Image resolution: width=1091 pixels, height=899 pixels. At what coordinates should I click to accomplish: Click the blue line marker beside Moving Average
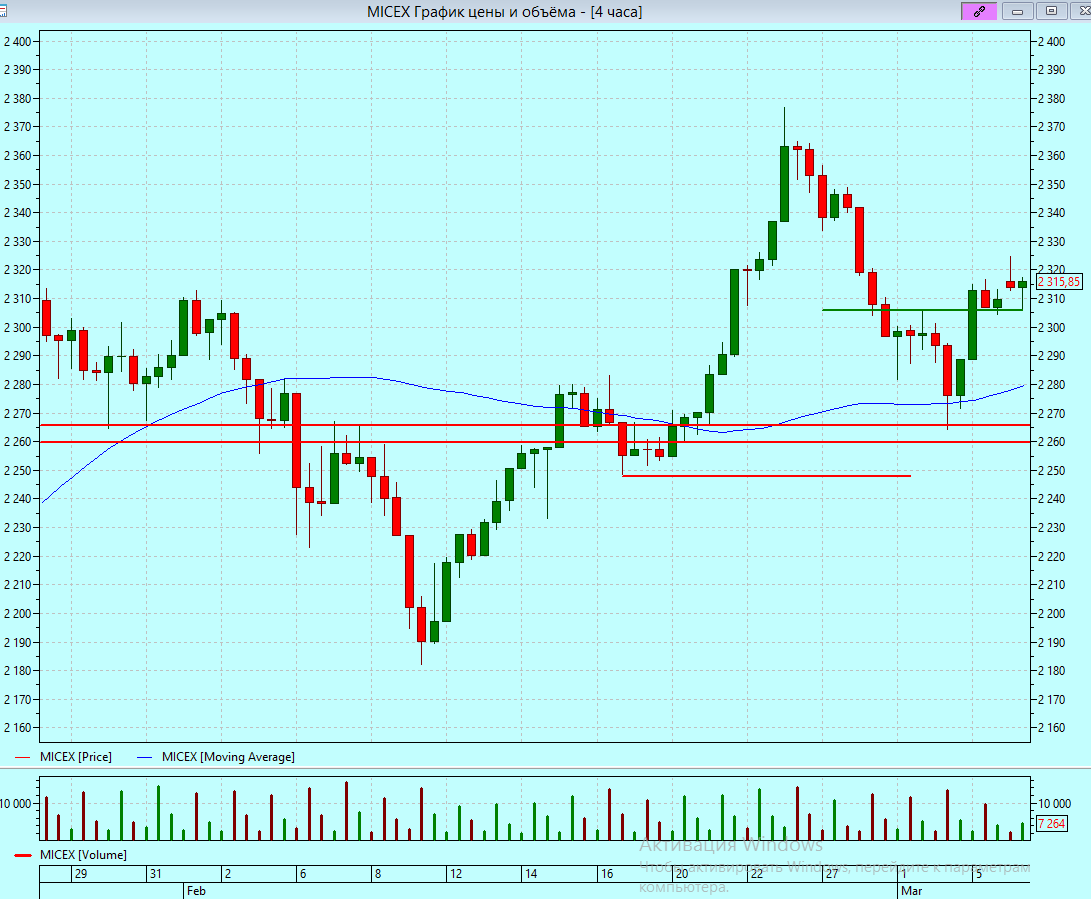[145, 758]
